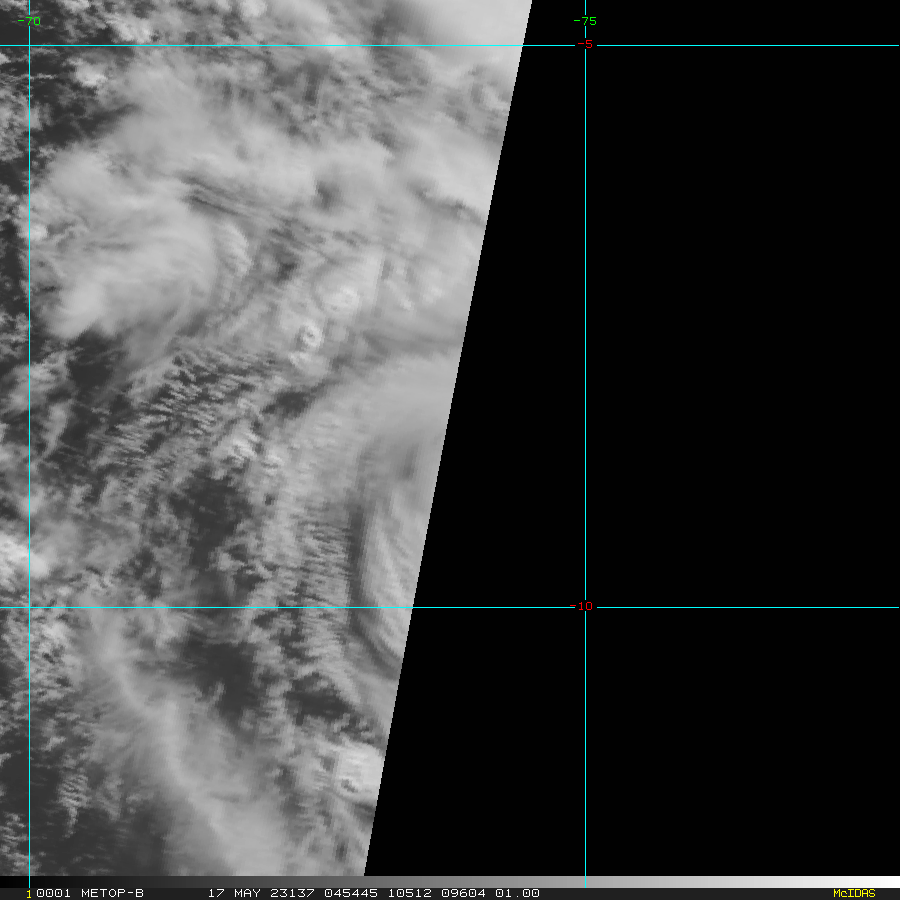Viewport: 900px width, 900px height.
Task: Click the green -75 longitude label
Action: click(x=584, y=21)
